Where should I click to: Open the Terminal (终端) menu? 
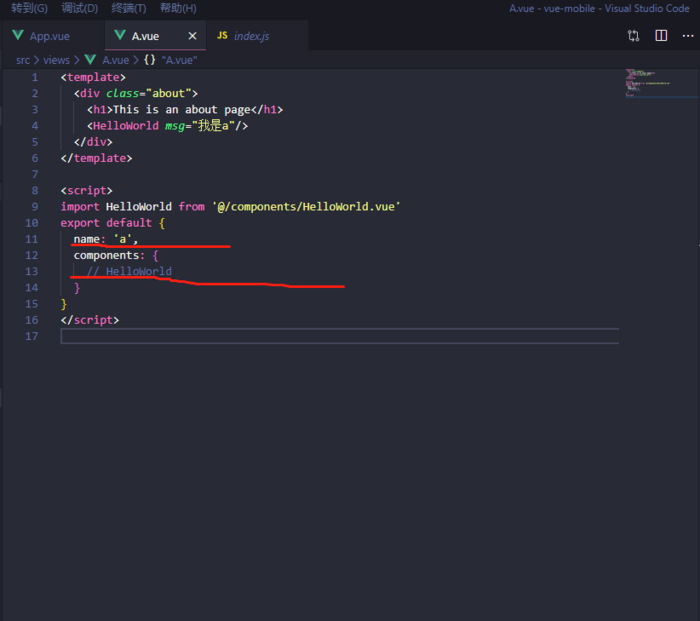pyautogui.click(x=129, y=8)
